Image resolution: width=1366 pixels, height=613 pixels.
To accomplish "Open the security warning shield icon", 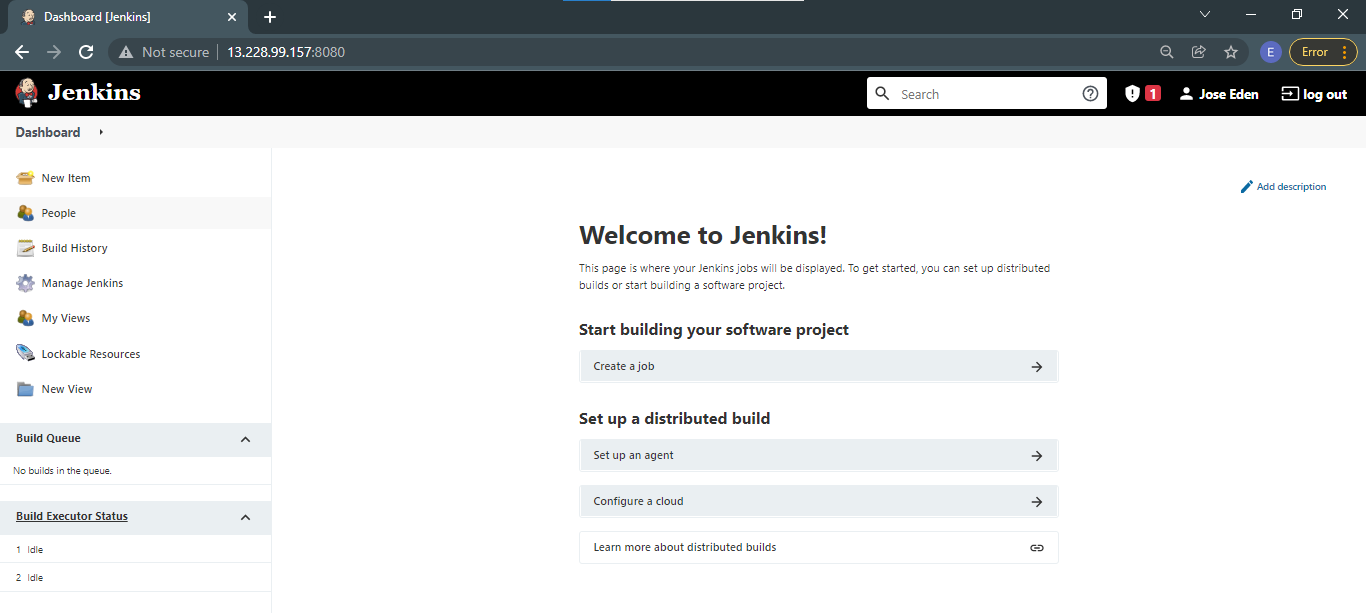I will (1132, 94).
